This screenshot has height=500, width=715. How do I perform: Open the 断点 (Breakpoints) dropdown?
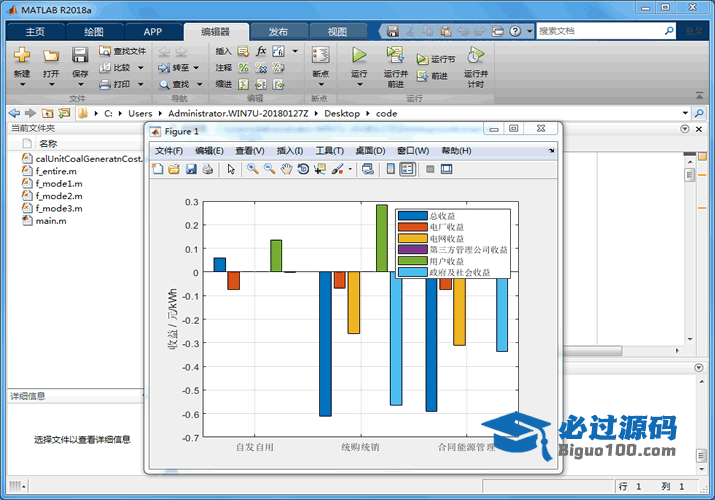tap(320, 74)
